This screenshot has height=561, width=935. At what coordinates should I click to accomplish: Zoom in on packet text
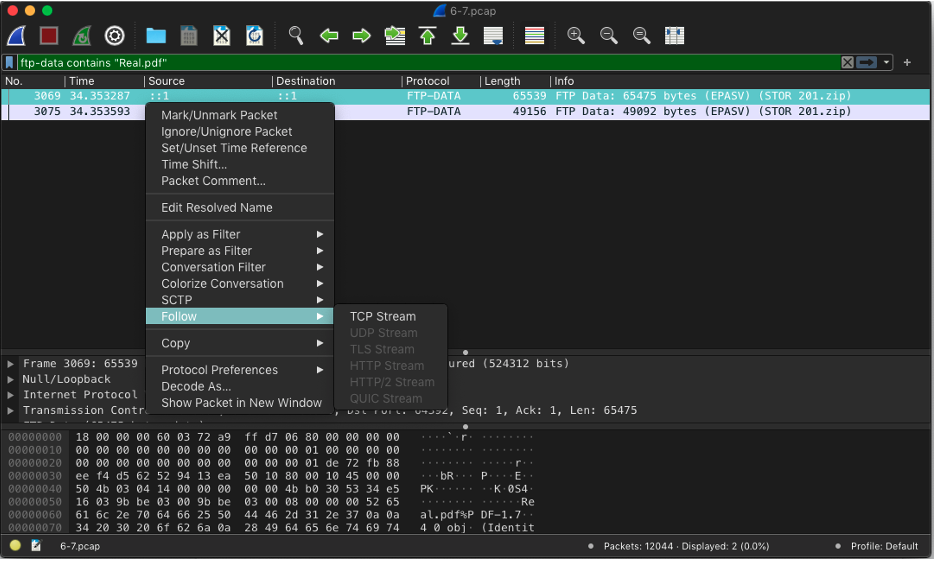[x=575, y=36]
